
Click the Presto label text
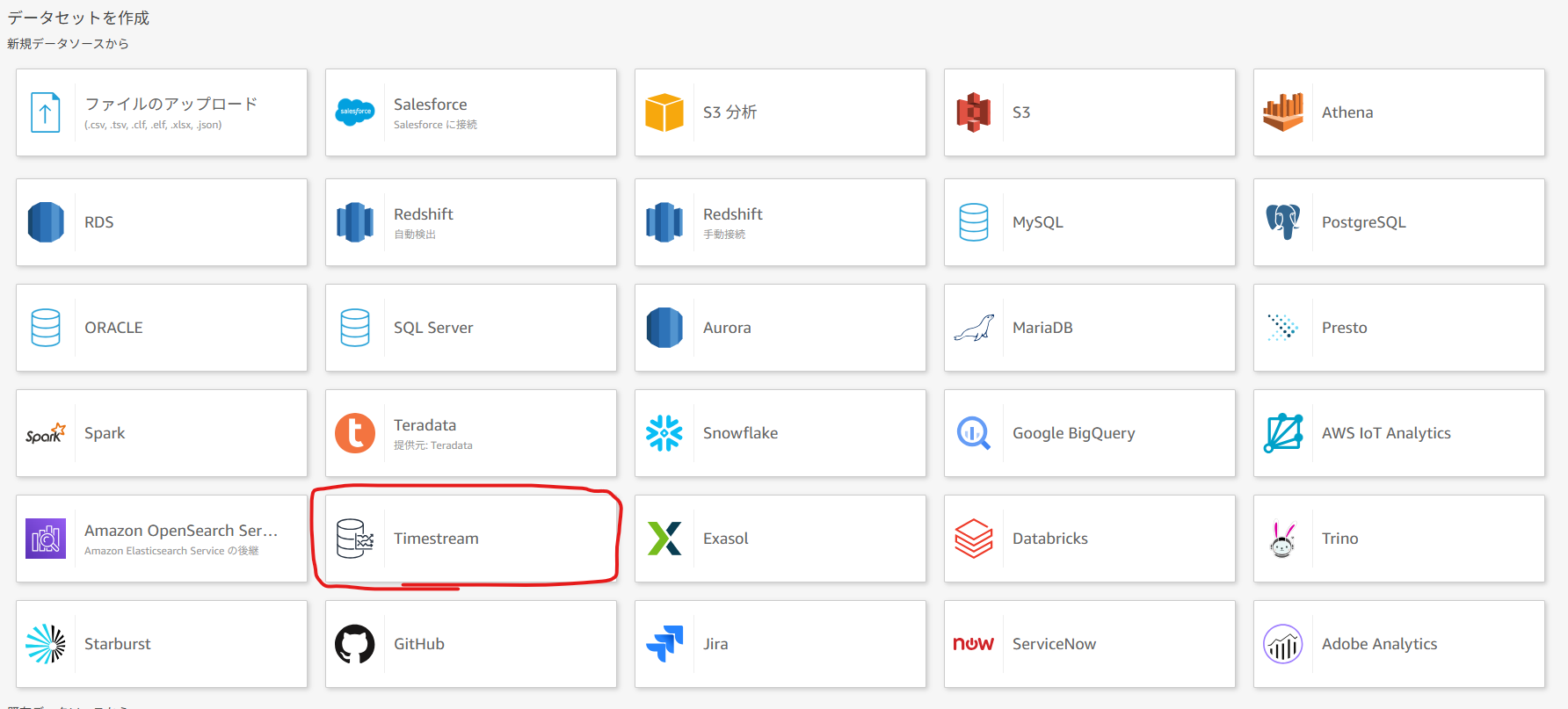tap(1345, 328)
